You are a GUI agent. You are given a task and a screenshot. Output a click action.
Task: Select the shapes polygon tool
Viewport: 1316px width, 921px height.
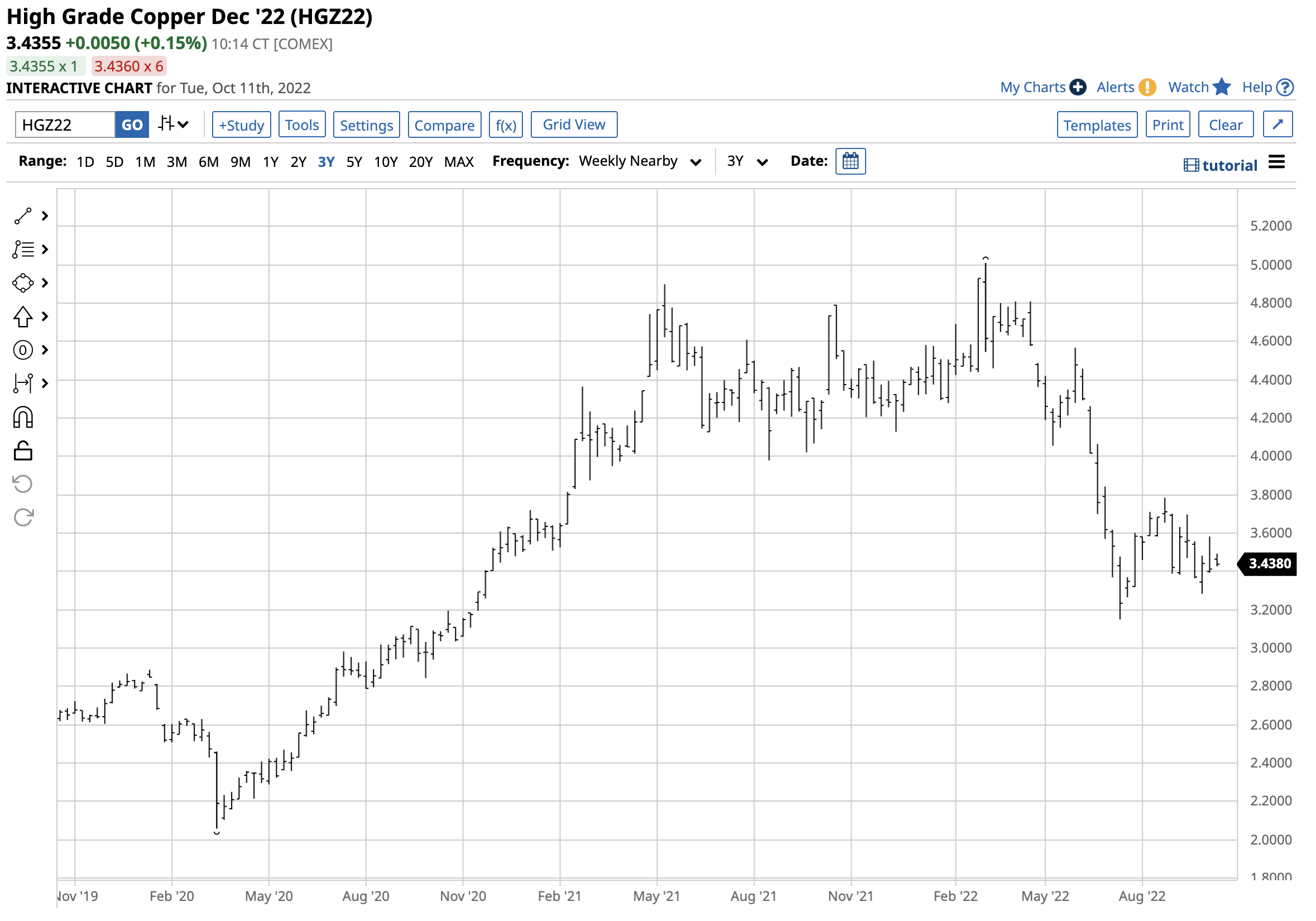23,283
